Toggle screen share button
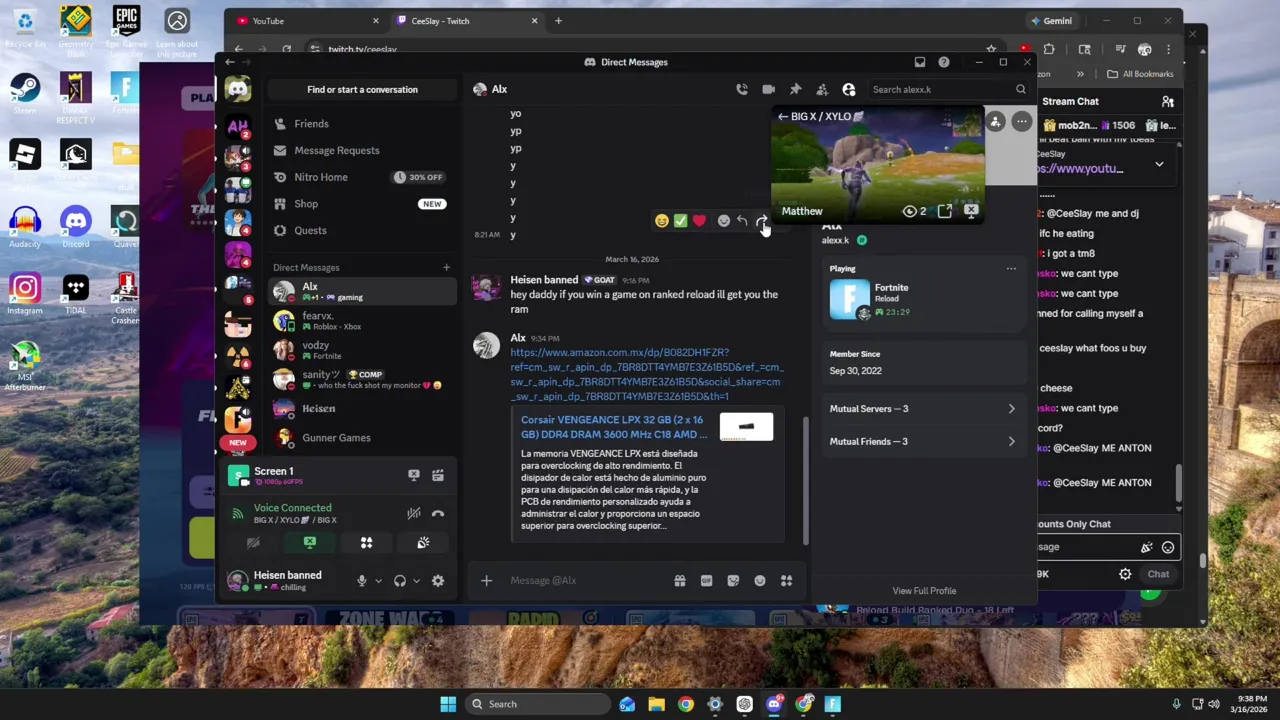The height and width of the screenshot is (720, 1280). pos(310,542)
